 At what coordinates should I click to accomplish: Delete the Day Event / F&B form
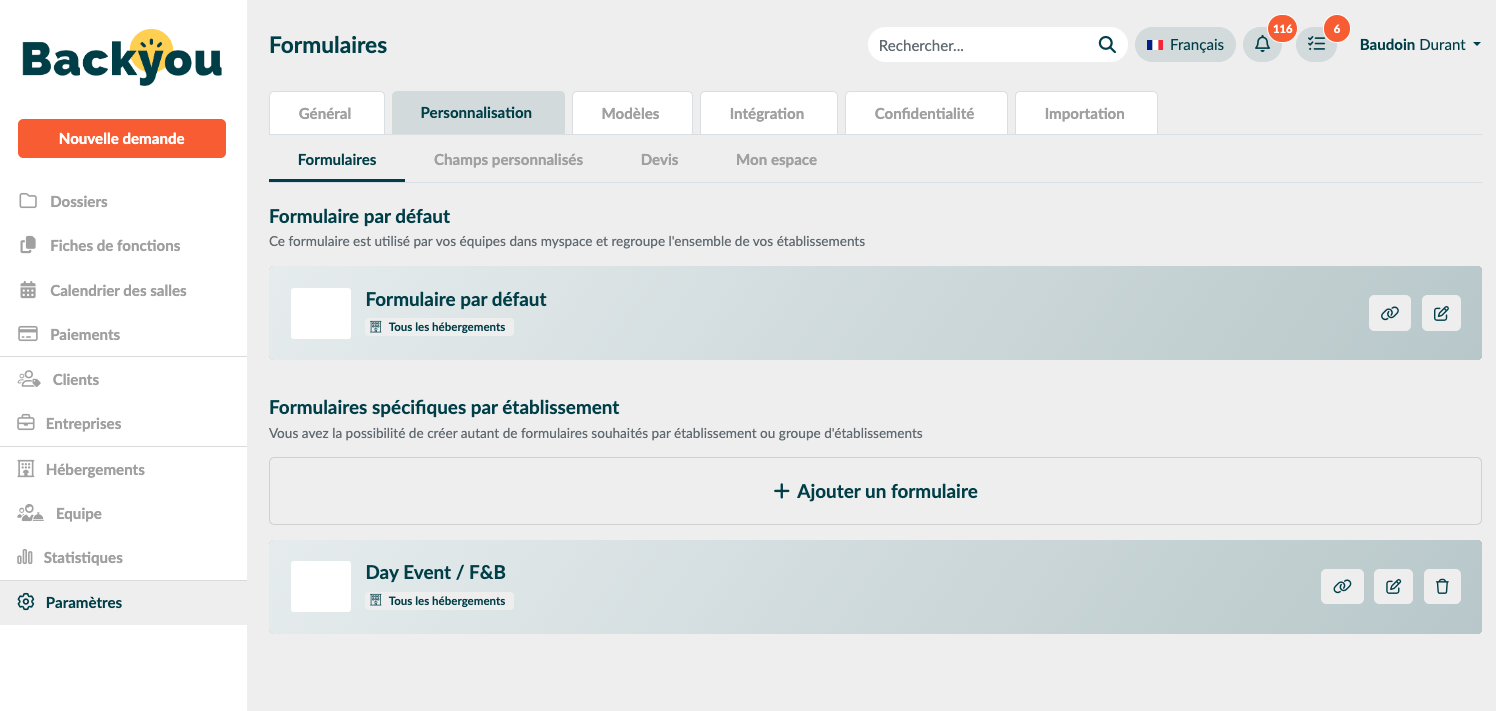[1442, 586]
